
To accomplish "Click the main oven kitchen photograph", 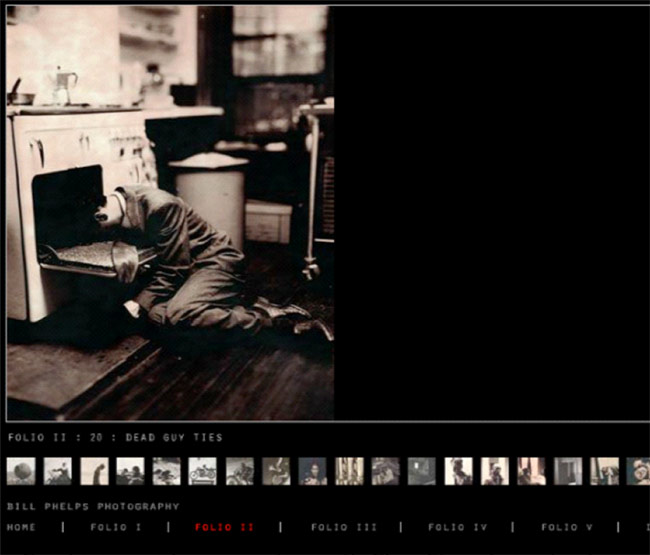I will point(170,212).
